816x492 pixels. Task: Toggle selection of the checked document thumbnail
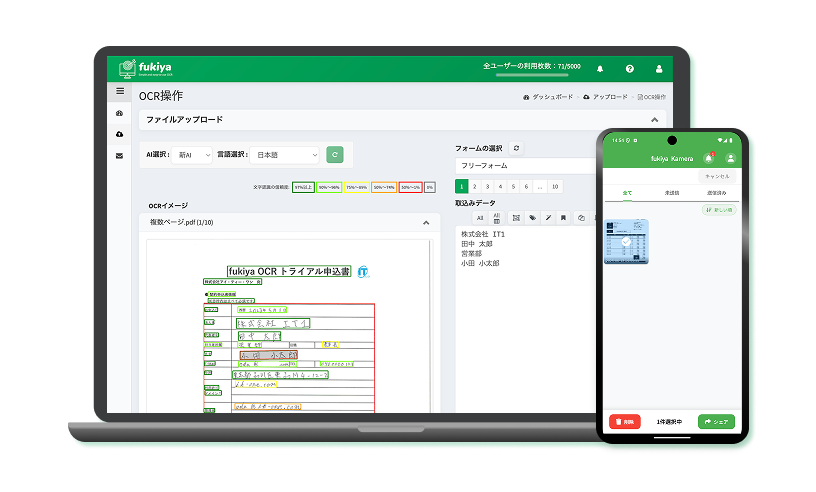point(626,242)
